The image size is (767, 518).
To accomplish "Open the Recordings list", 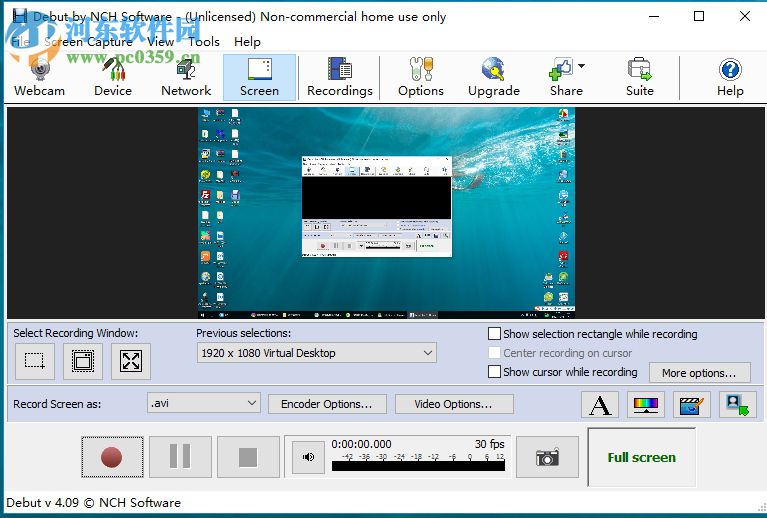I will click(339, 77).
